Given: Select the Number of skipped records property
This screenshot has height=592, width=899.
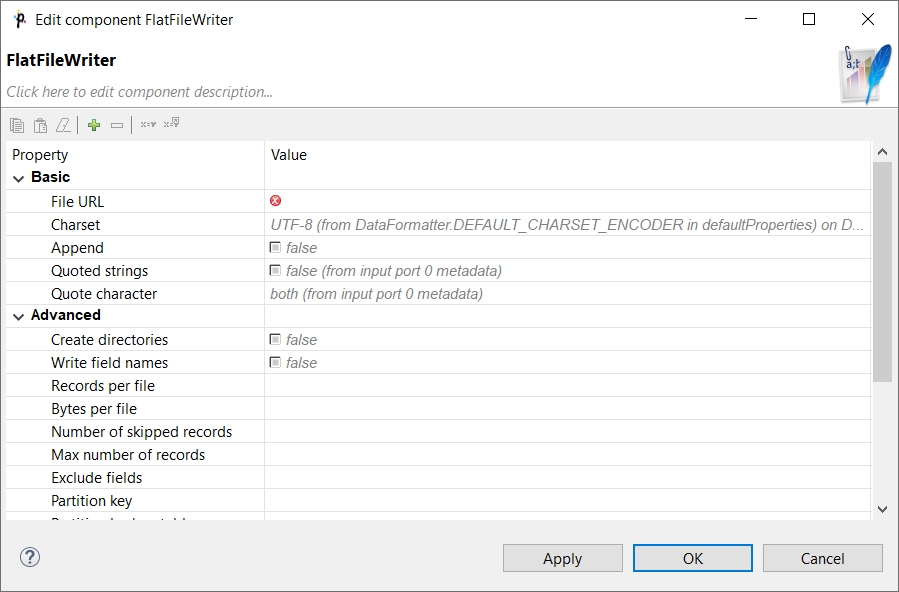Looking at the screenshot, I should click(x=142, y=432).
